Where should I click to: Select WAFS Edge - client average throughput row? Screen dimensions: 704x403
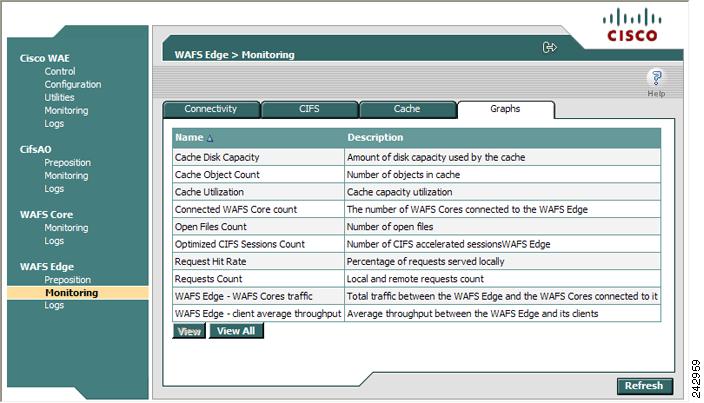coord(417,314)
